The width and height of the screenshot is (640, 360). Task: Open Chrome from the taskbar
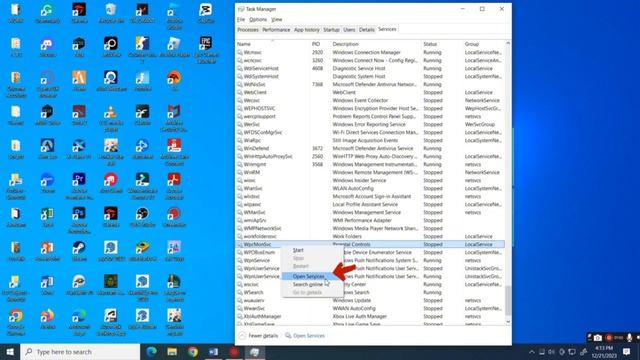click(193, 352)
